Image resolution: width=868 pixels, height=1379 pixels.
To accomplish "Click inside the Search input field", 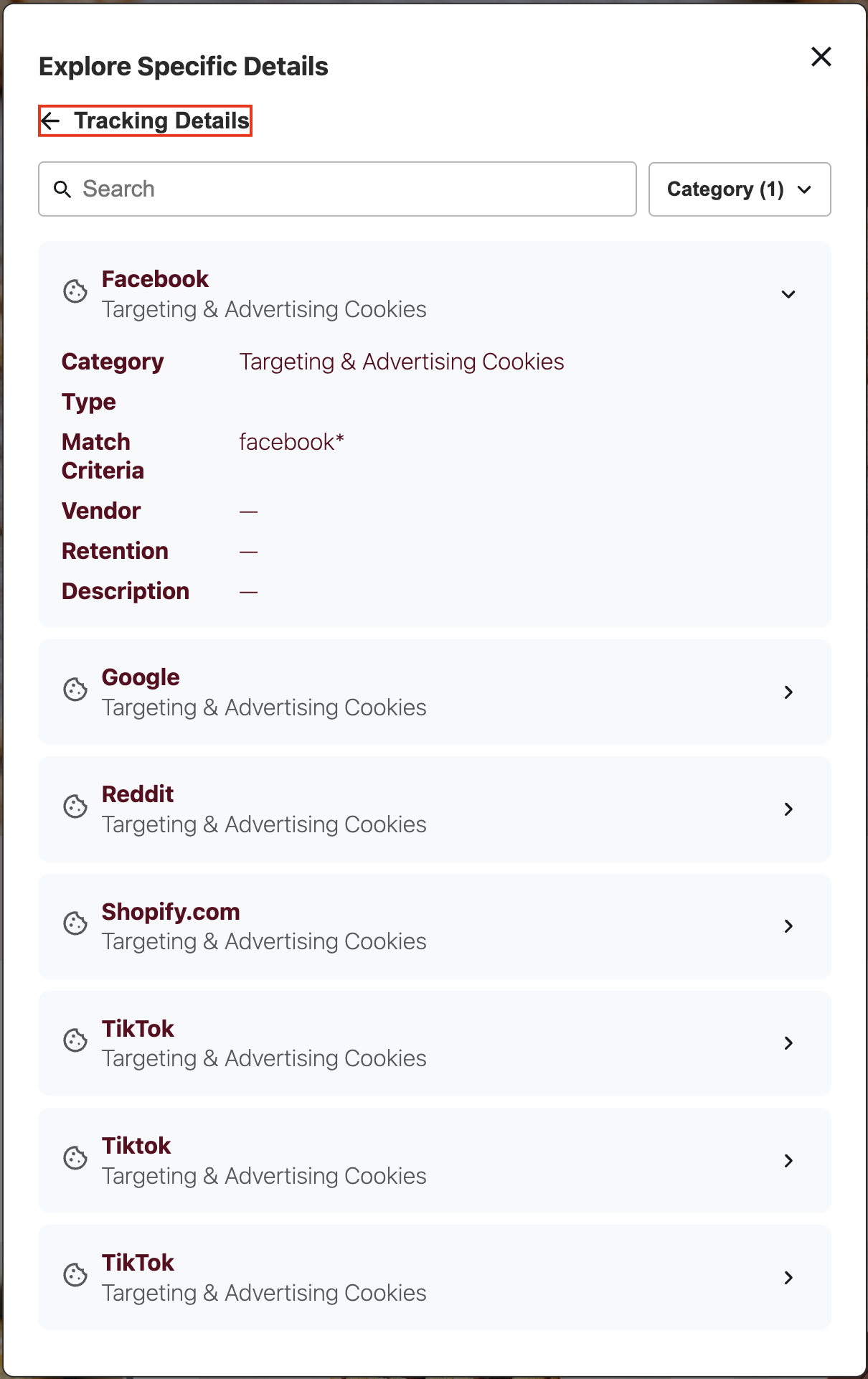I will [x=287, y=189].
